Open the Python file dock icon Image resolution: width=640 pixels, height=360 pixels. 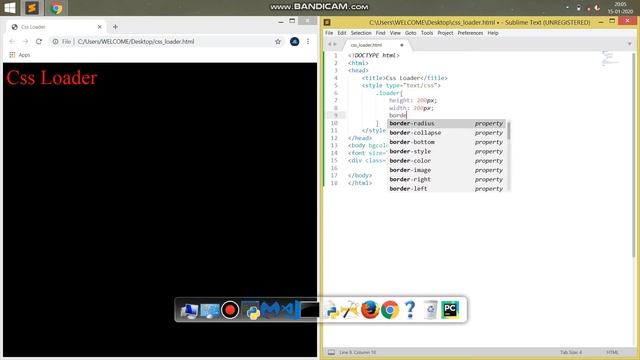pos(331,310)
